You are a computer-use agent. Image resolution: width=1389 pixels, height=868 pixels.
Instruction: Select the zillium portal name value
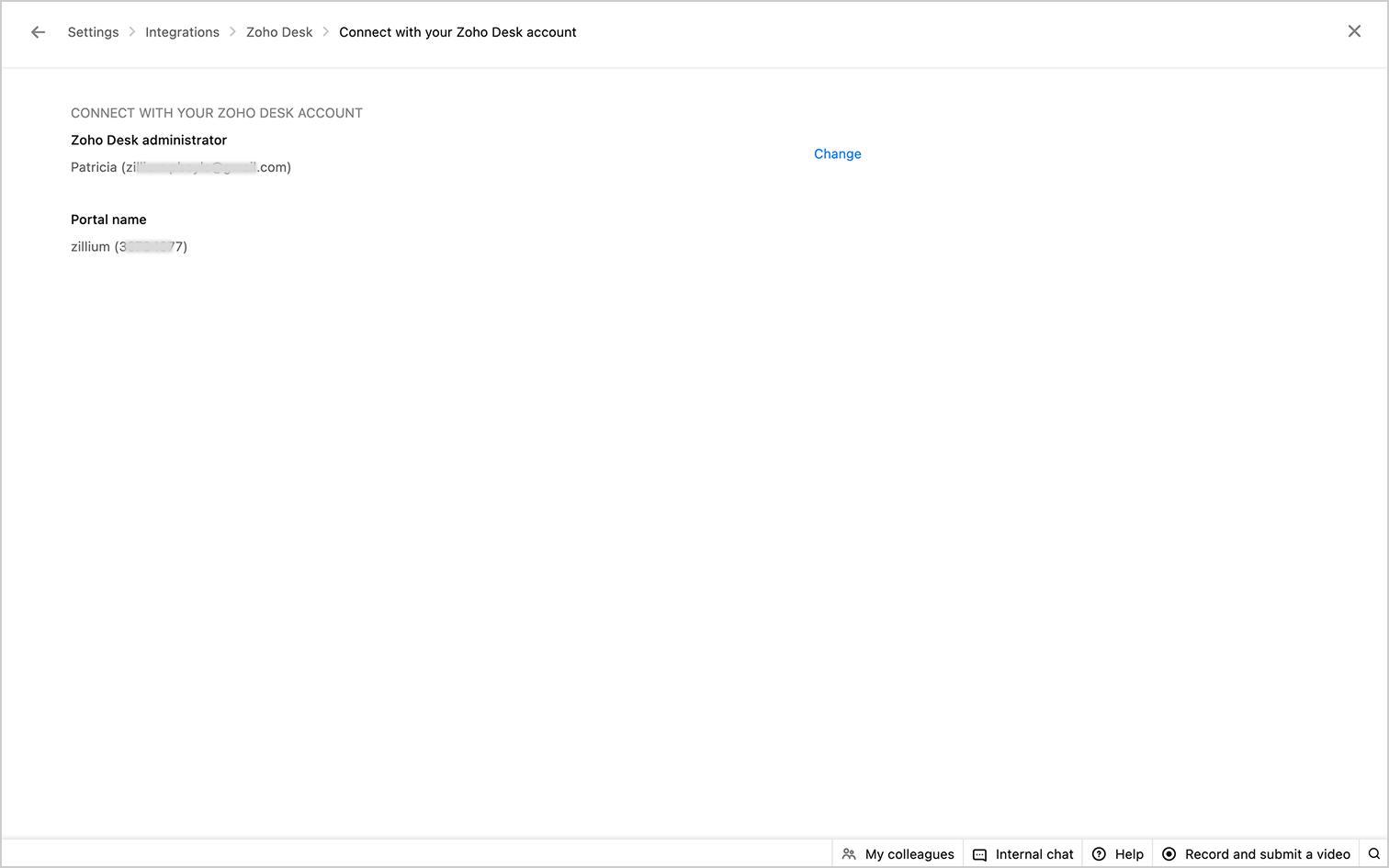point(129,247)
